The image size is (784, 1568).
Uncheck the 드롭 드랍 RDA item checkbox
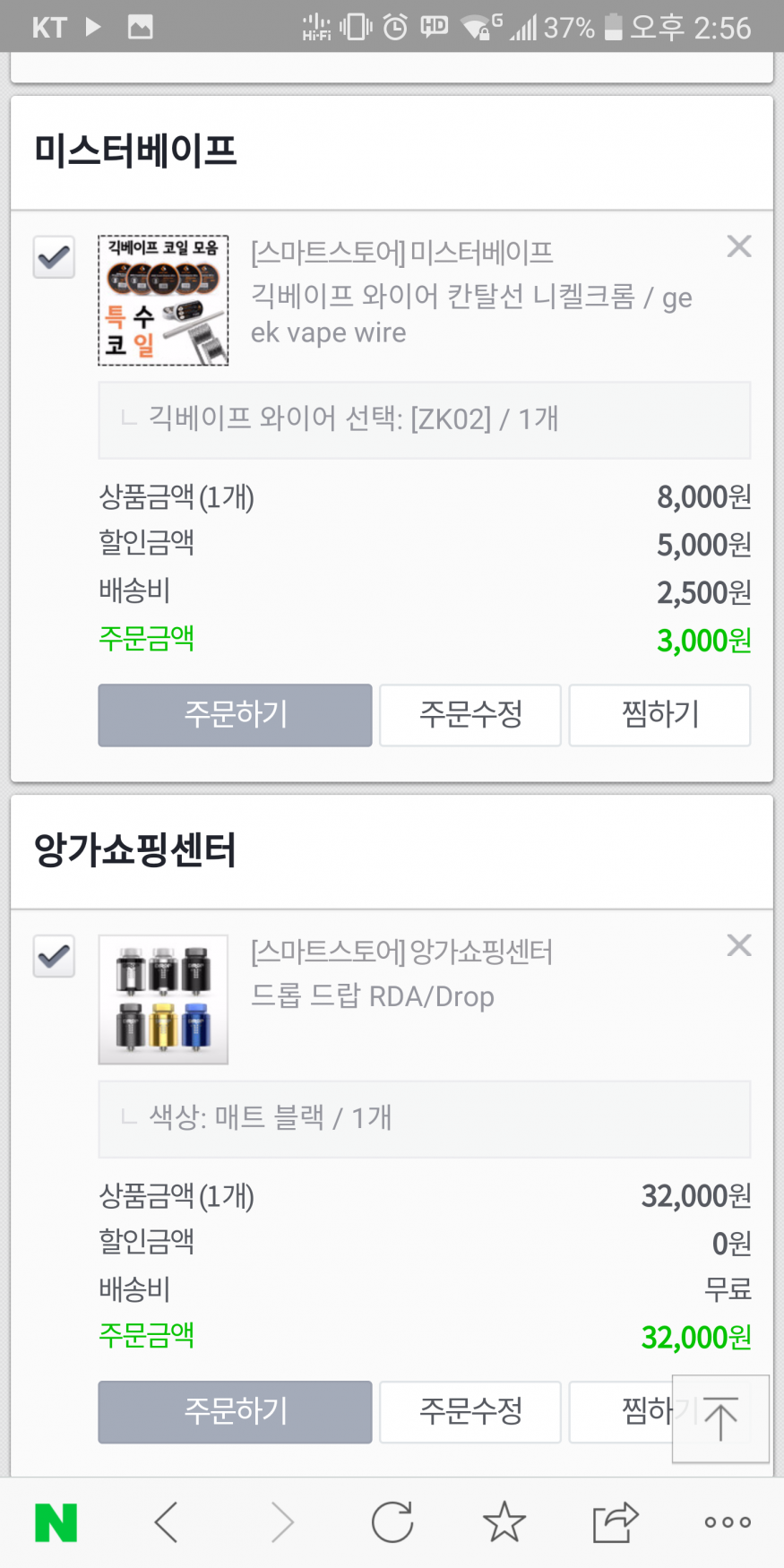[x=54, y=956]
